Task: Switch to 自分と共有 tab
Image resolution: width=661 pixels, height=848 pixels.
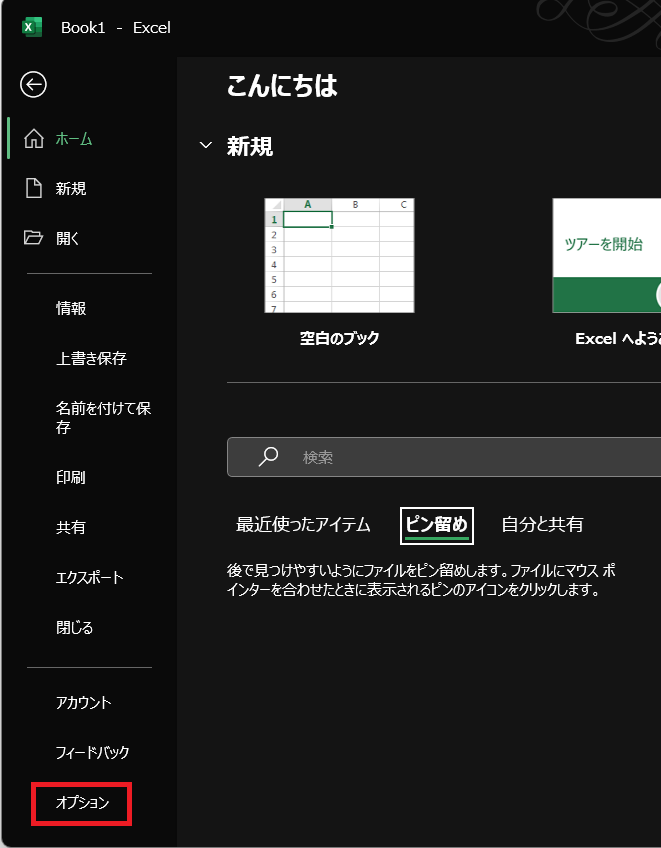Action: 542,525
